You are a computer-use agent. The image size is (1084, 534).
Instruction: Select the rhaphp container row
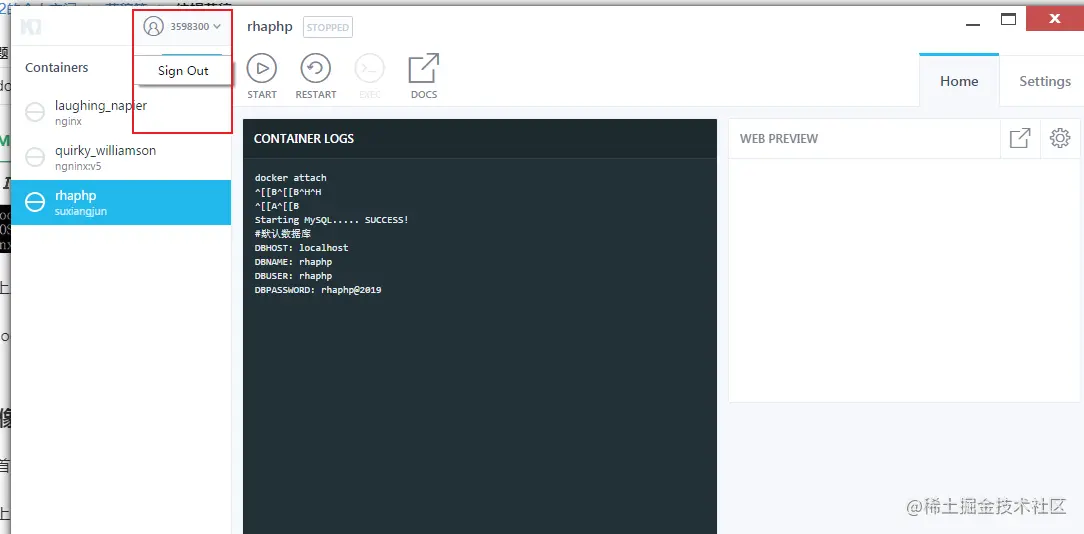tap(121, 203)
